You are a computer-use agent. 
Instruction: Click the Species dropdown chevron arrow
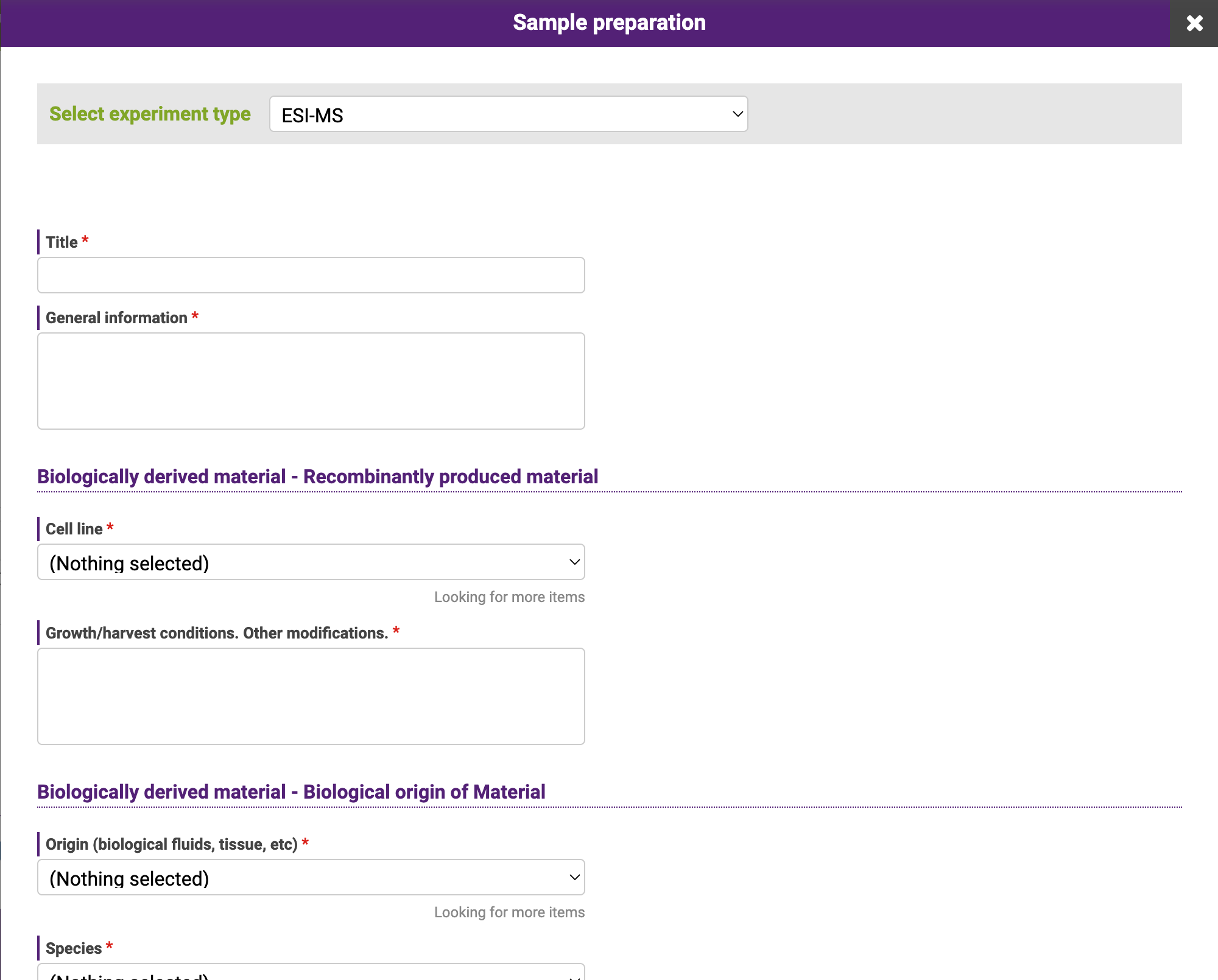(574, 976)
